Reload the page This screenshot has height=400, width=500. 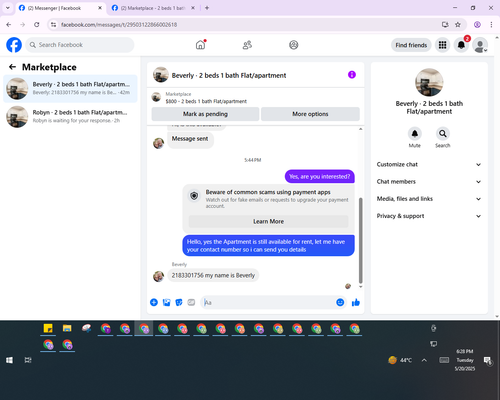coord(37,25)
